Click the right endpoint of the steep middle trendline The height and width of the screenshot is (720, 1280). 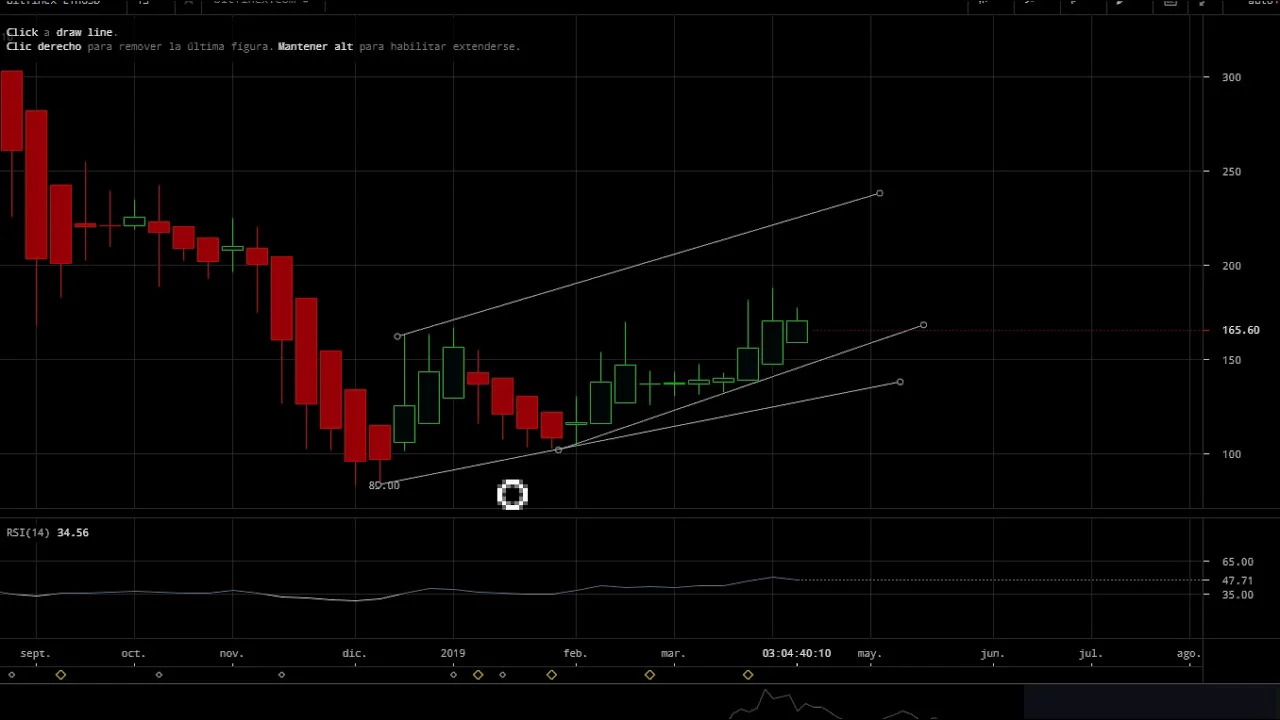tap(923, 325)
